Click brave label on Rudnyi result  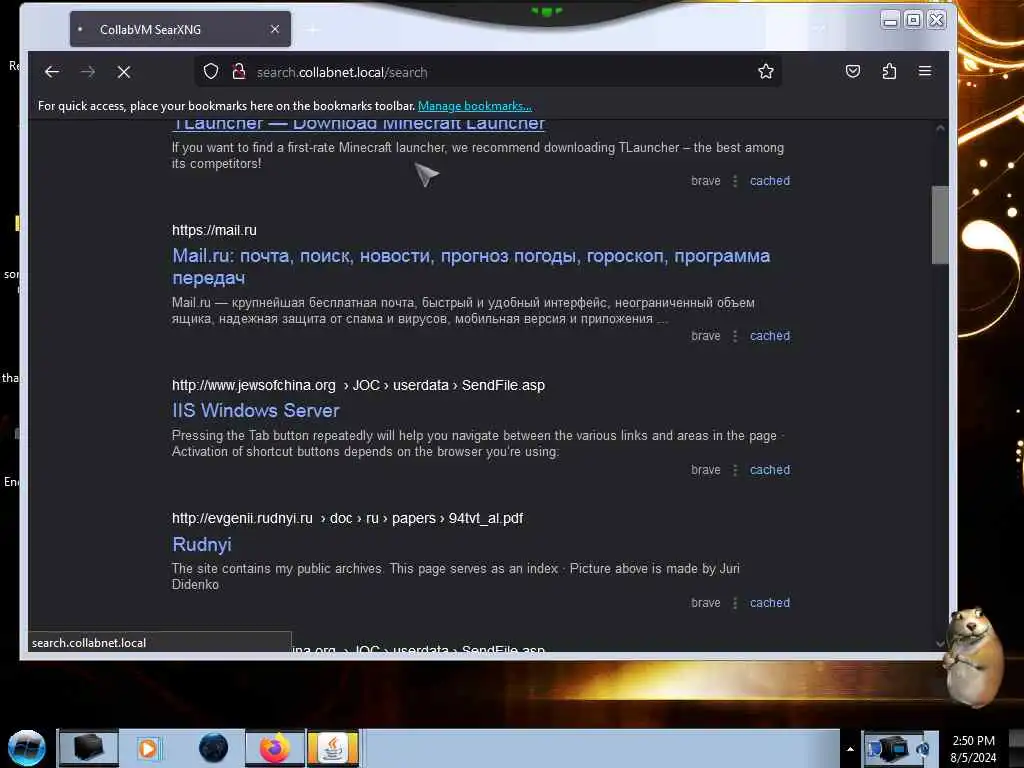705,603
